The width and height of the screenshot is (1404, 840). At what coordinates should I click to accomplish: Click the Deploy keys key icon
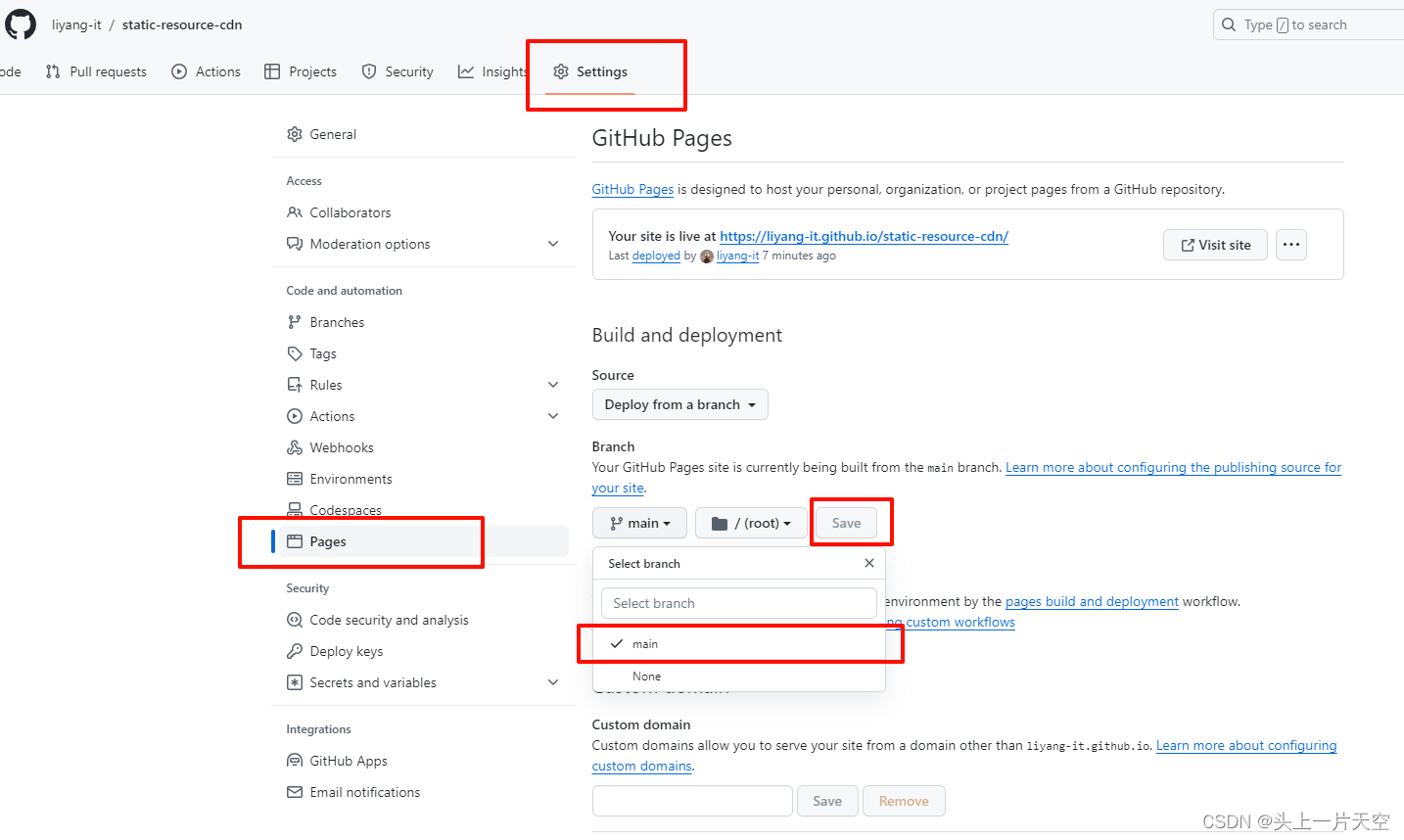[295, 651]
